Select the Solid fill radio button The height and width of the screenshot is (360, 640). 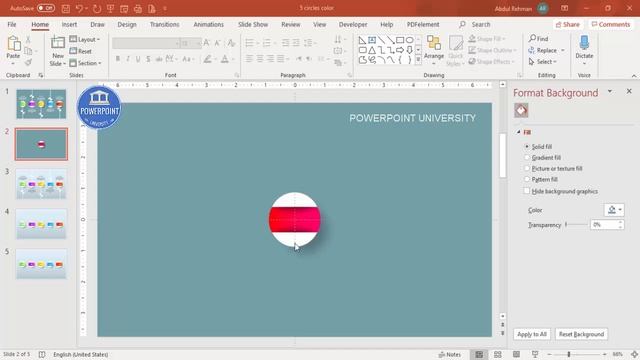(x=527, y=147)
